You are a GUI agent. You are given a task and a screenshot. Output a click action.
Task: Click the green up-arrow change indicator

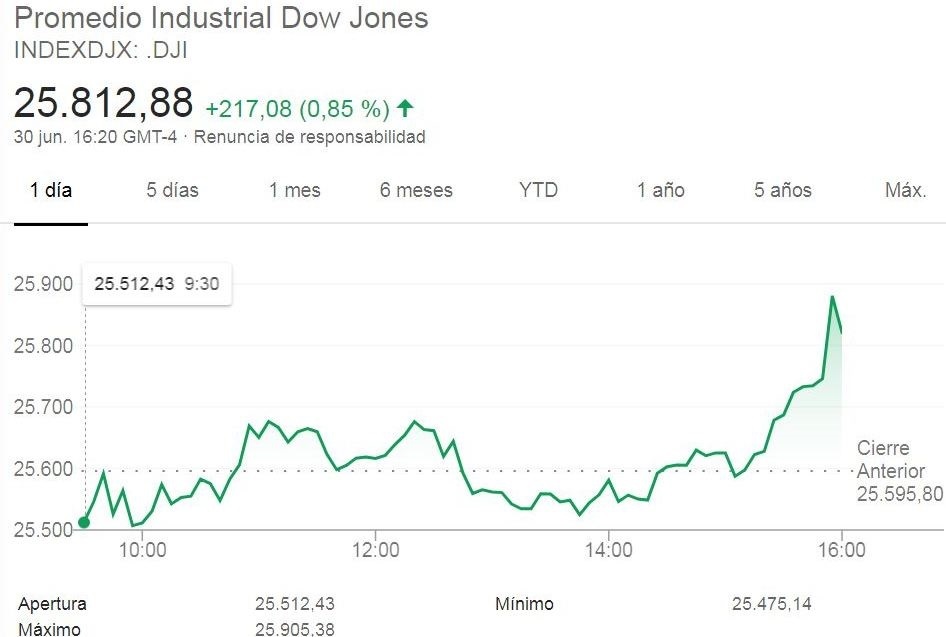[405, 107]
